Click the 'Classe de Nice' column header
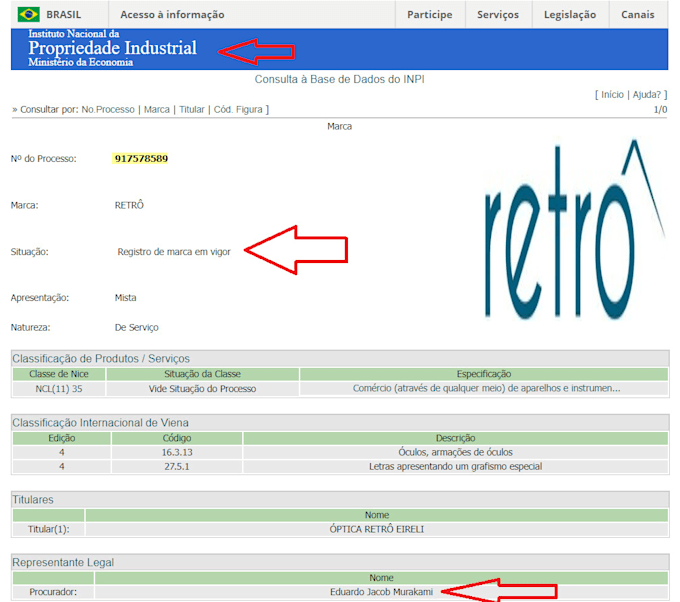The image size is (680, 602). [59, 374]
